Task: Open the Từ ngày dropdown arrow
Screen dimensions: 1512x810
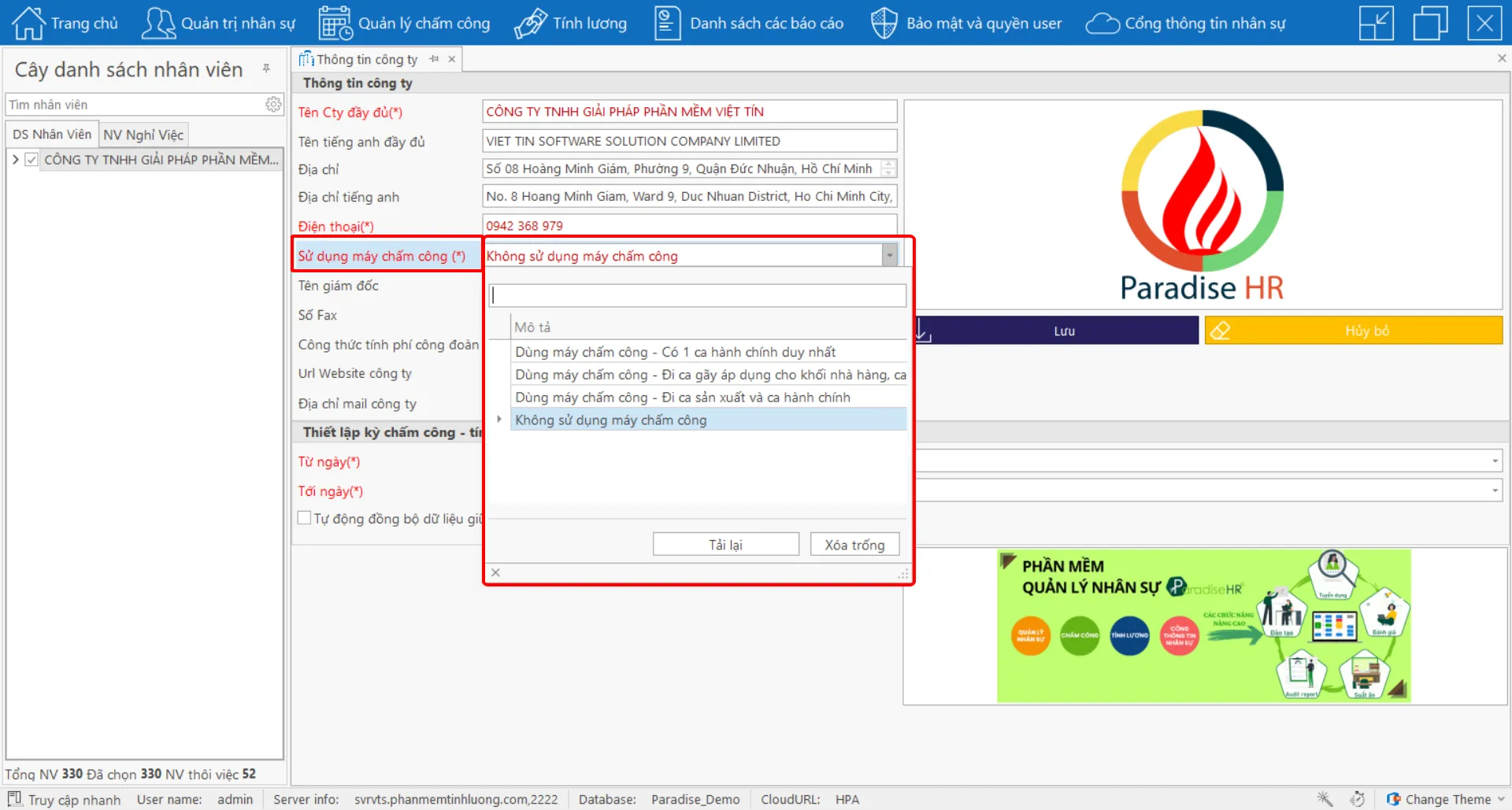Action: 1495,460
